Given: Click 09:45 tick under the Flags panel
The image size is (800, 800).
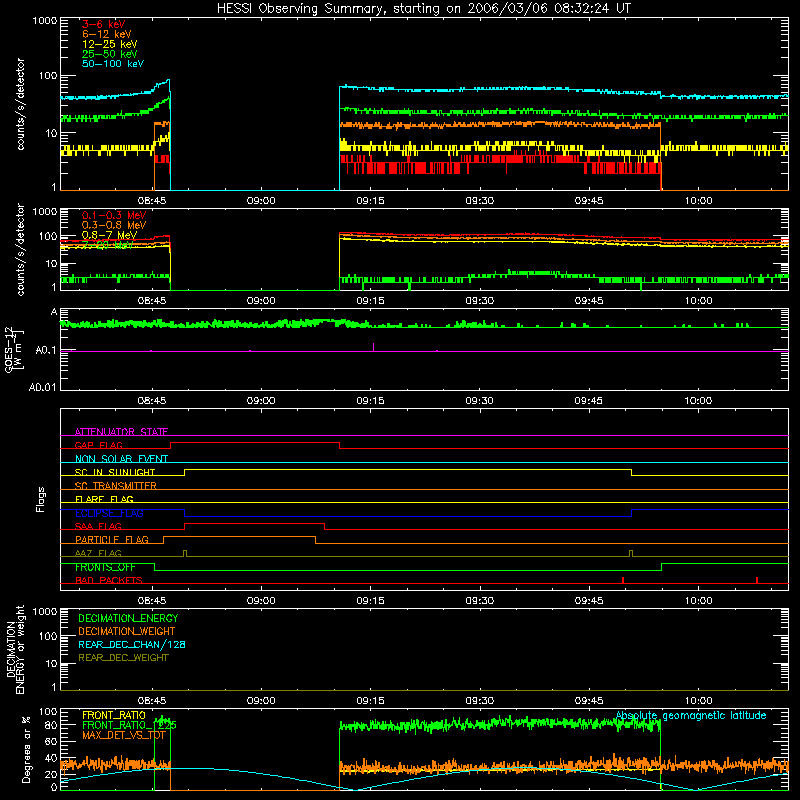Looking at the screenshot, I should pyautogui.click(x=589, y=601).
